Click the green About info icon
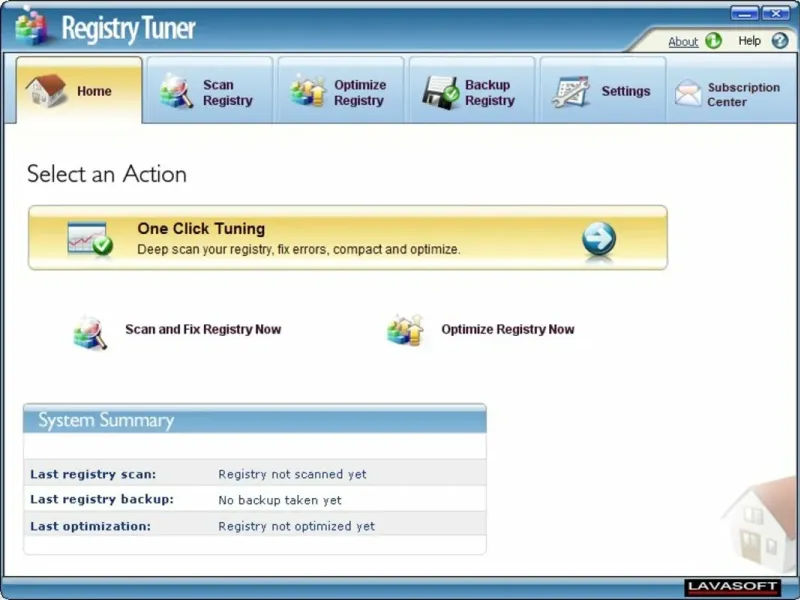Viewport: 800px width, 600px height. click(x=713, y=40)
